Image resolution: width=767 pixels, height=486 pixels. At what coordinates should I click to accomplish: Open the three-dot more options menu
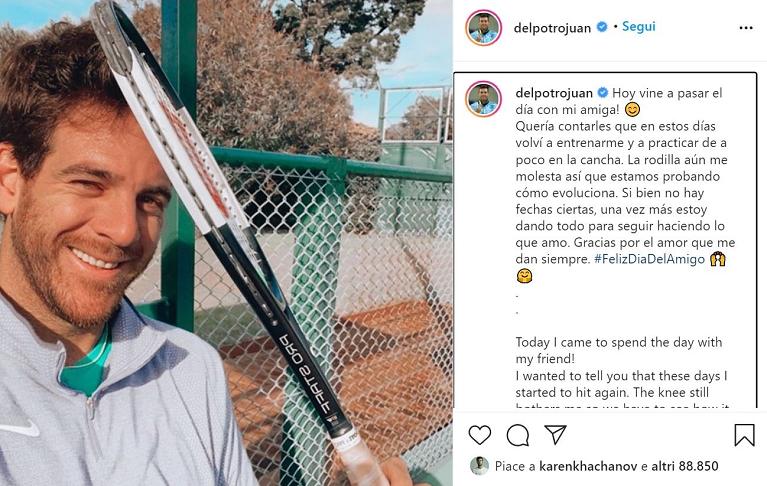pyautogui.click(x=746, y=28)
